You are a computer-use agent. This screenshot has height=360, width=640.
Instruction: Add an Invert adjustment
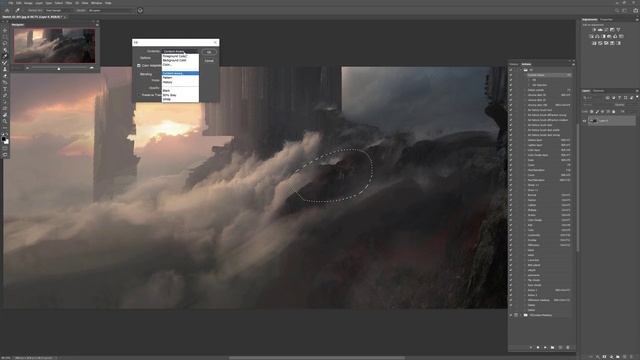tap(594, 43)
